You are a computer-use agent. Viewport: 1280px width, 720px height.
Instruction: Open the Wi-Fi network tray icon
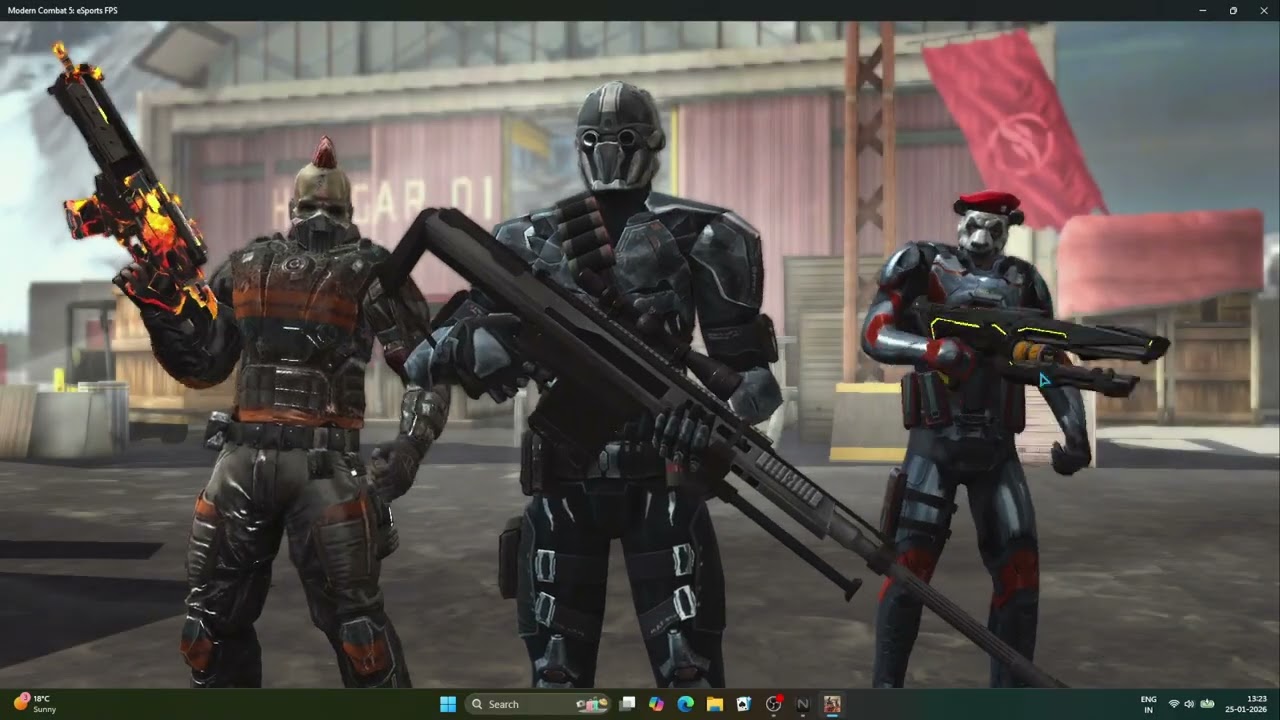pos(1174,704)
